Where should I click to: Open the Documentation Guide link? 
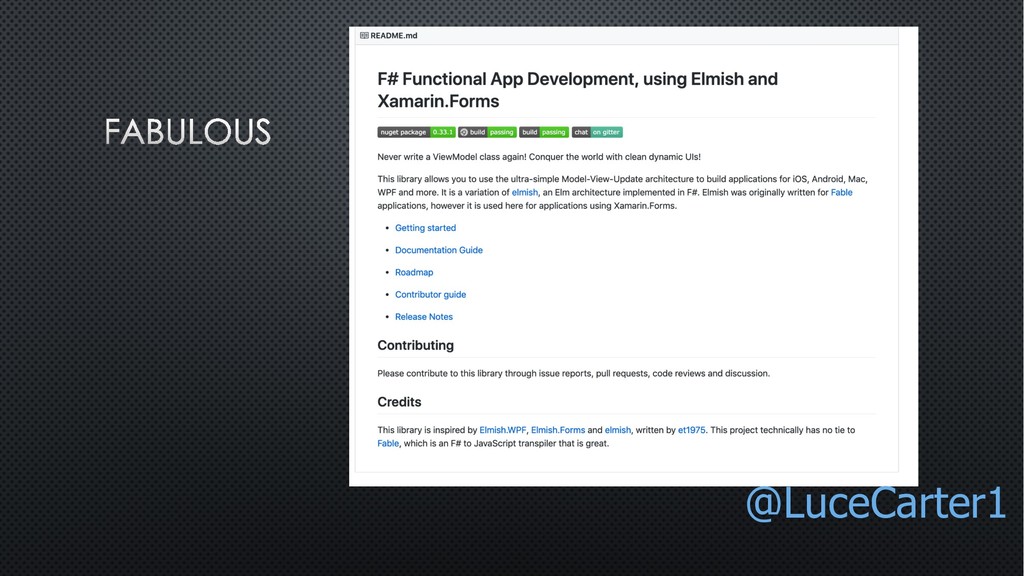tap(439, 250)
